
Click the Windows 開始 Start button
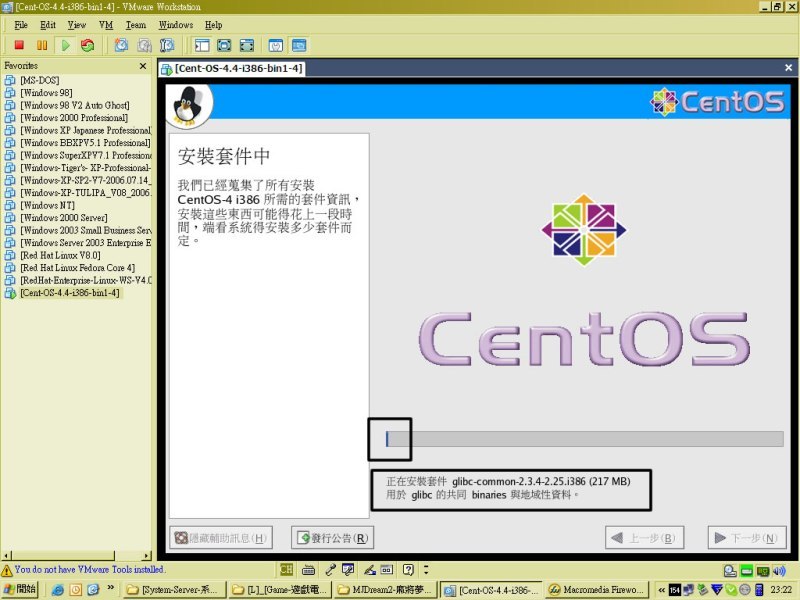click(20, 589)
